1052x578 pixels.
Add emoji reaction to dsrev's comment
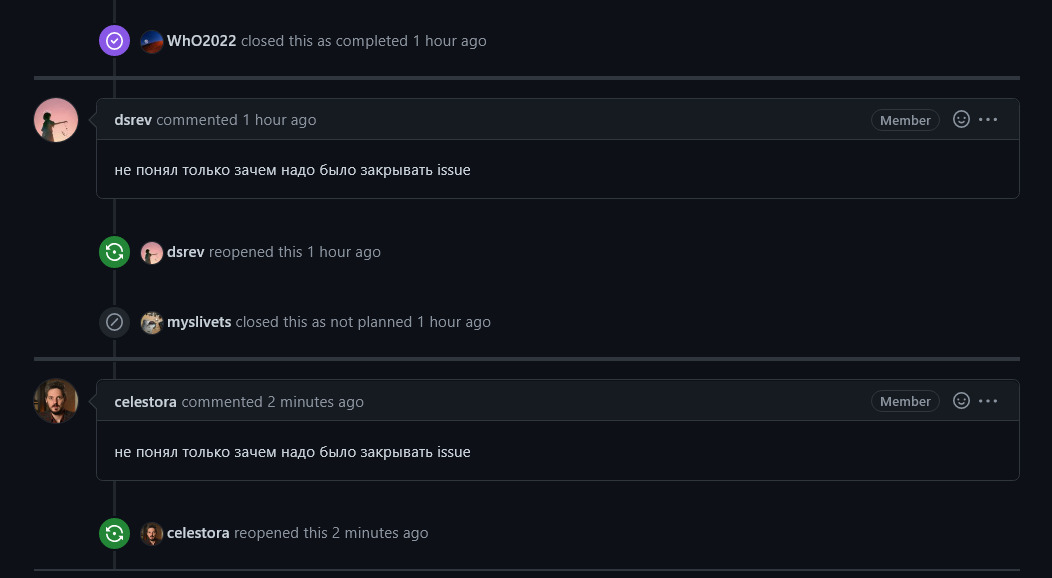[961, 119]
